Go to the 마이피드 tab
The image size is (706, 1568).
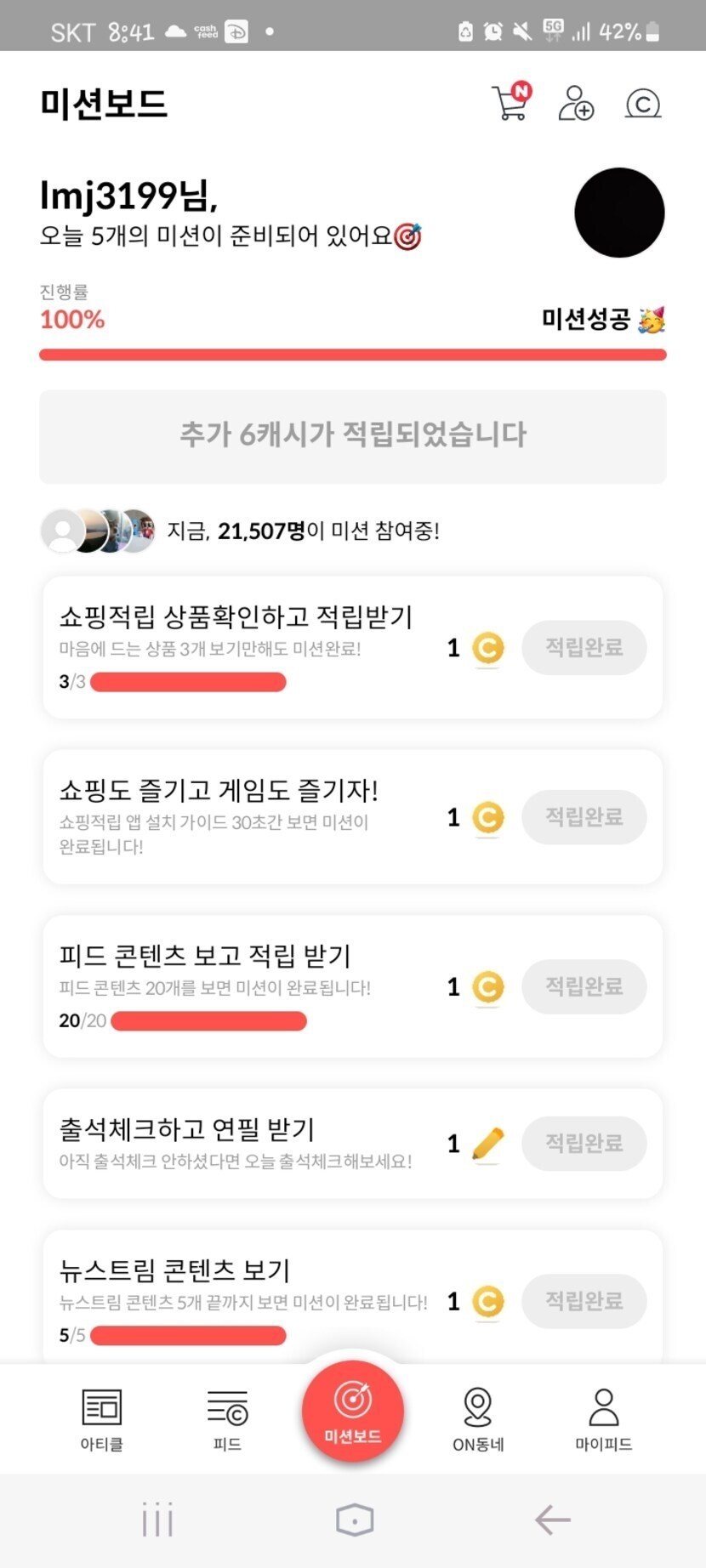603,1418
